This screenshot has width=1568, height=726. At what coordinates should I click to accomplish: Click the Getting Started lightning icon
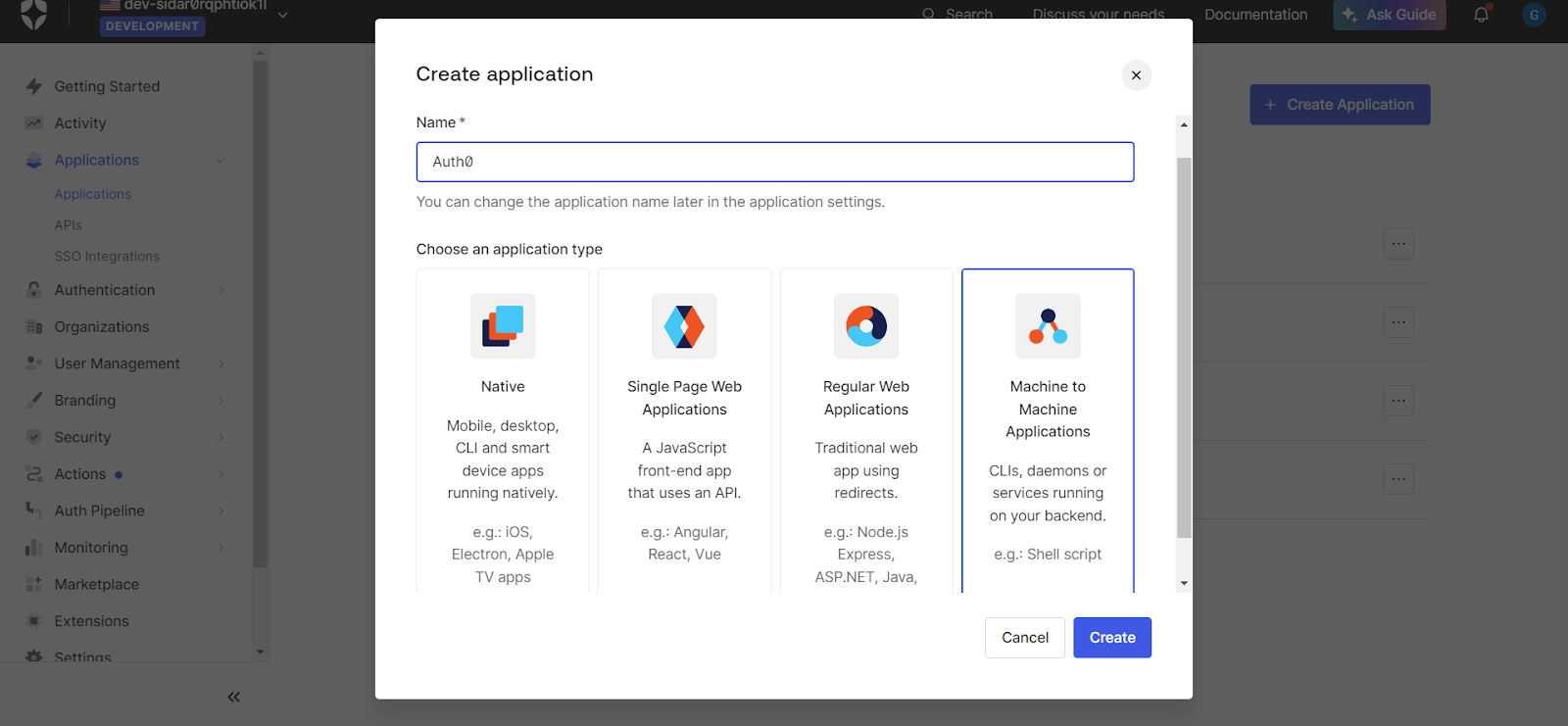pyautogui.click(x=34, y=86)
